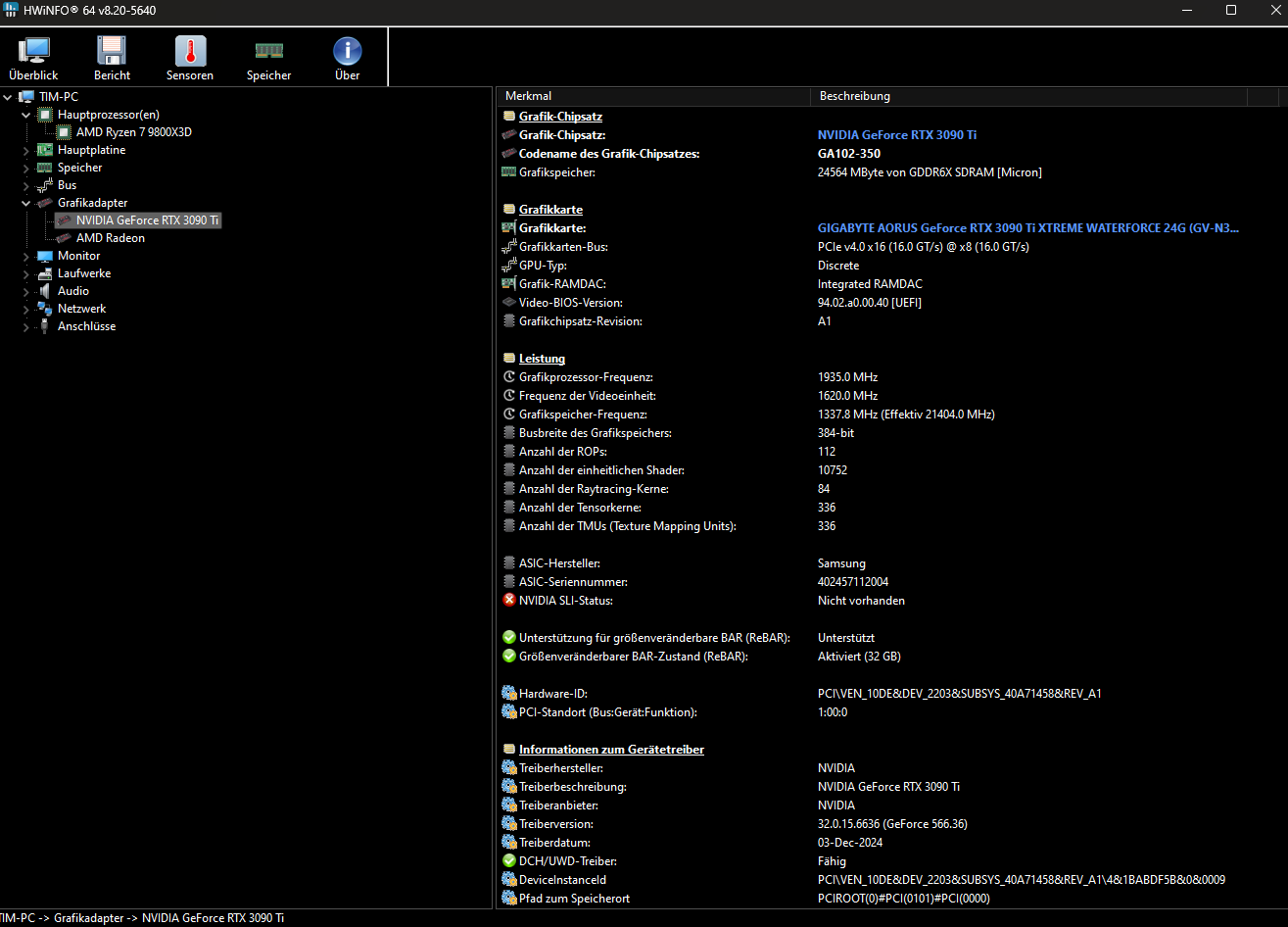Click the green DCH/UWD-Treiber check icon
1288x927 pixels.
pos(508,861)
